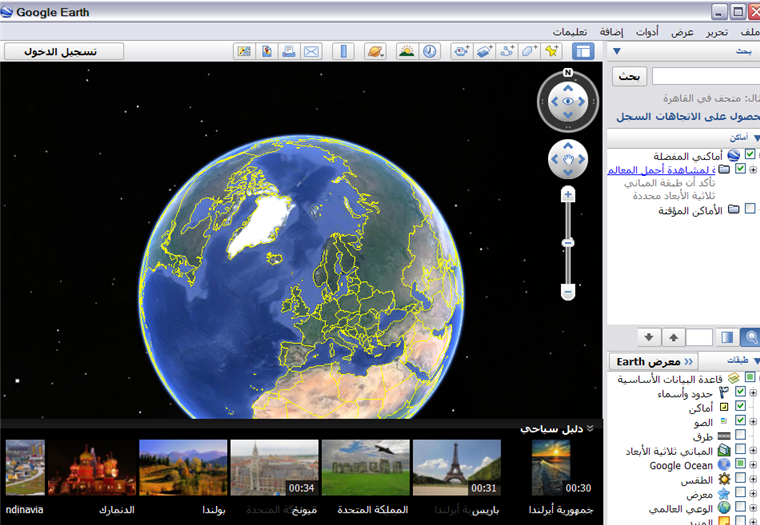Click the تسجيل الدخول sign-in button
760x525 pixels.
tap(63, 51)
